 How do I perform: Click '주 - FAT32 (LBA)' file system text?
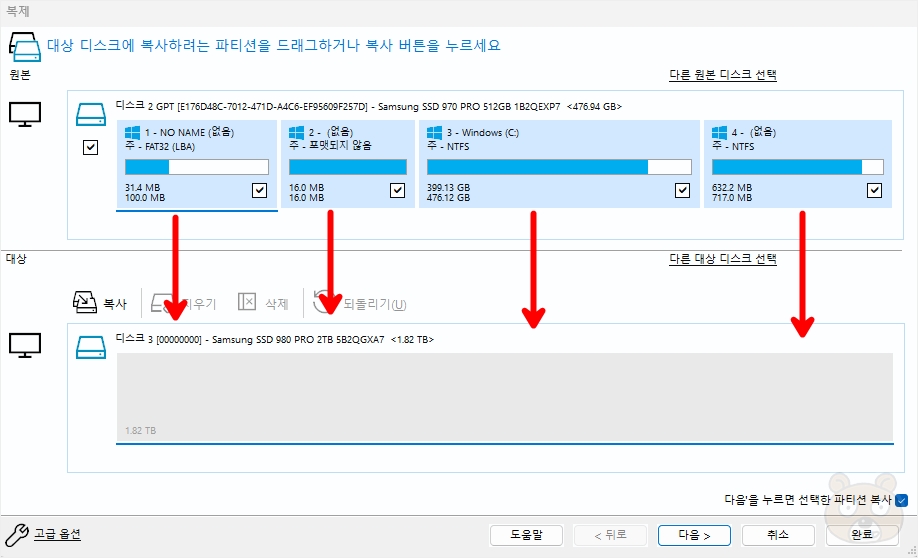(160, 146)
